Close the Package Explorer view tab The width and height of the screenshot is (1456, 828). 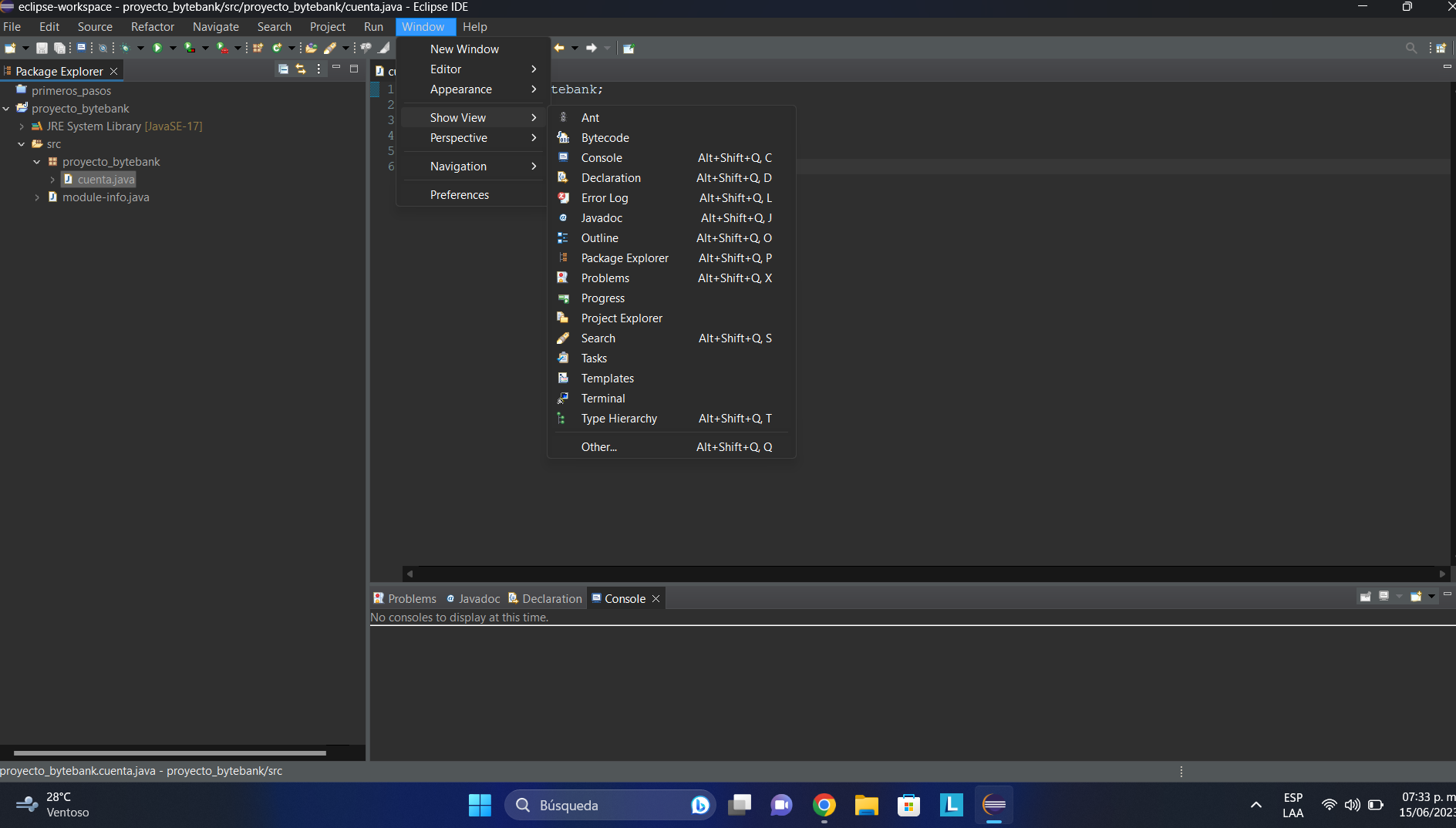tap(113, 71)
